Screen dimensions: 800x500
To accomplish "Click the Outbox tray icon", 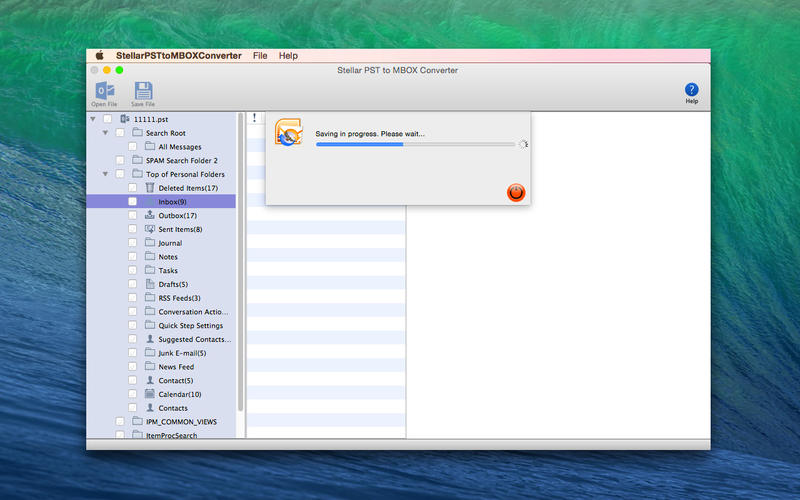I will tap(150, 215).
